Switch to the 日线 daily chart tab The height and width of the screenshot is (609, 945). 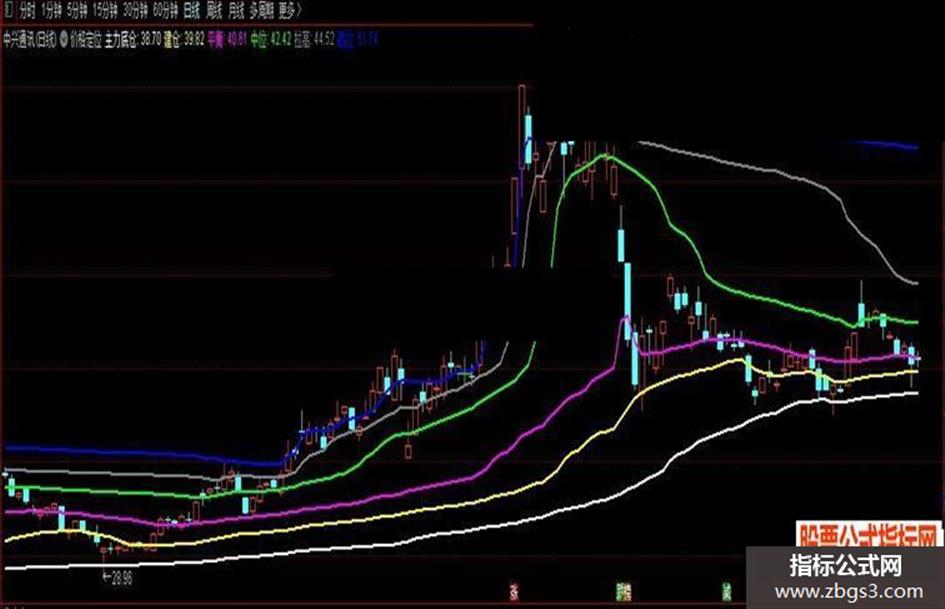point(192,10)
